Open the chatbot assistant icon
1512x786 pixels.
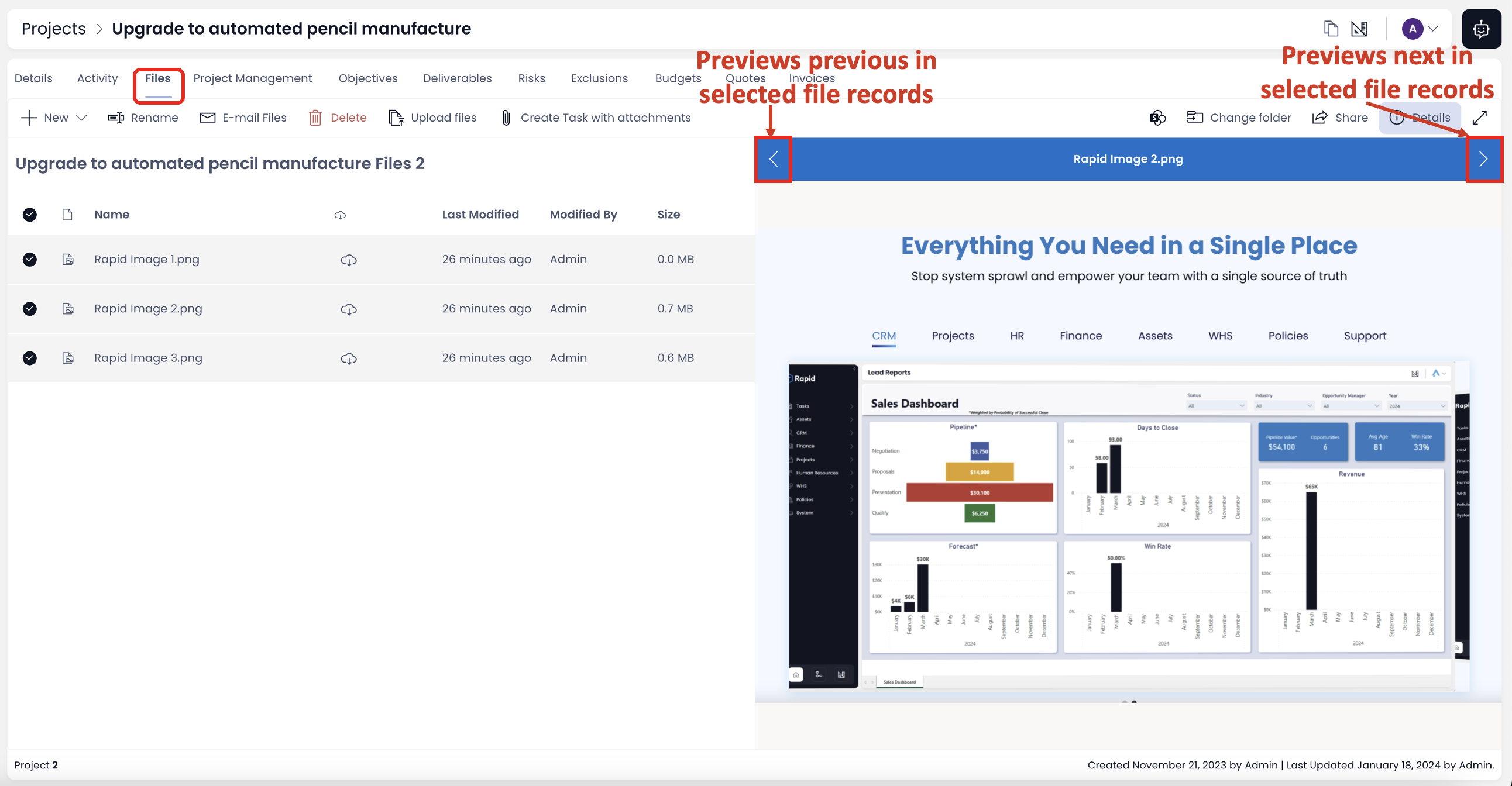[x=1482, y=29]
